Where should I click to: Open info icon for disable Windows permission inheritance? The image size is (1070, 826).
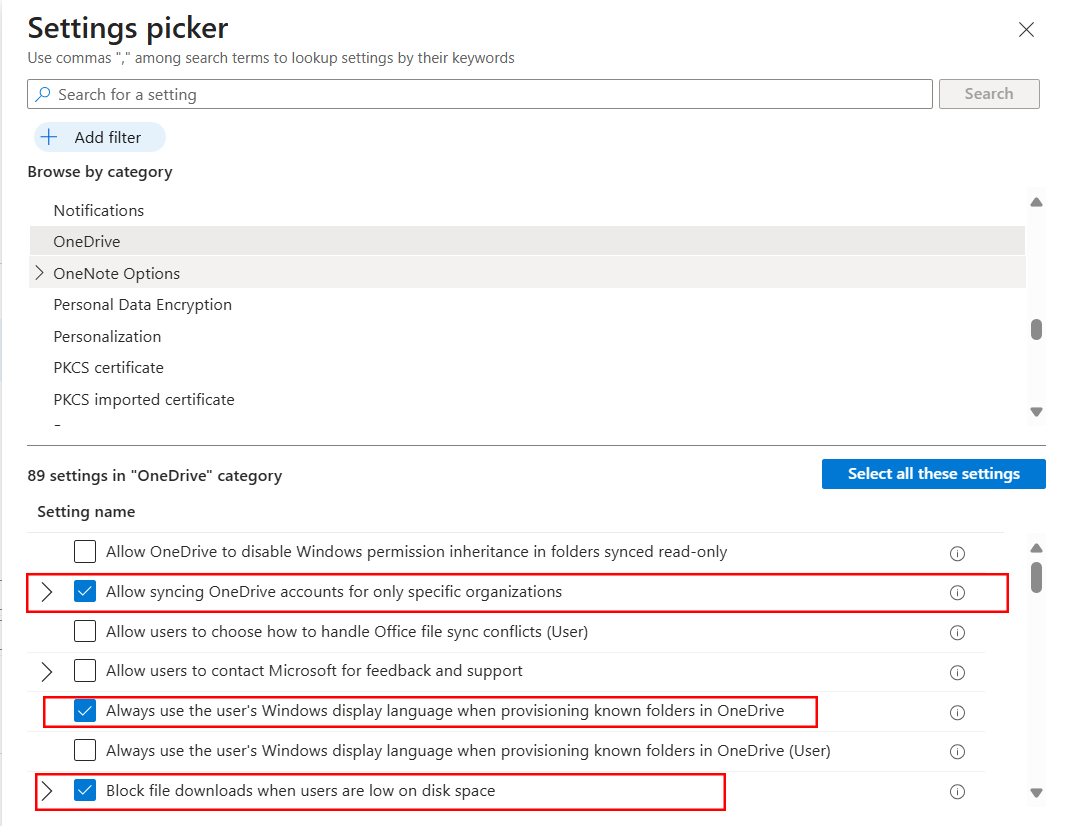(957, 553)
